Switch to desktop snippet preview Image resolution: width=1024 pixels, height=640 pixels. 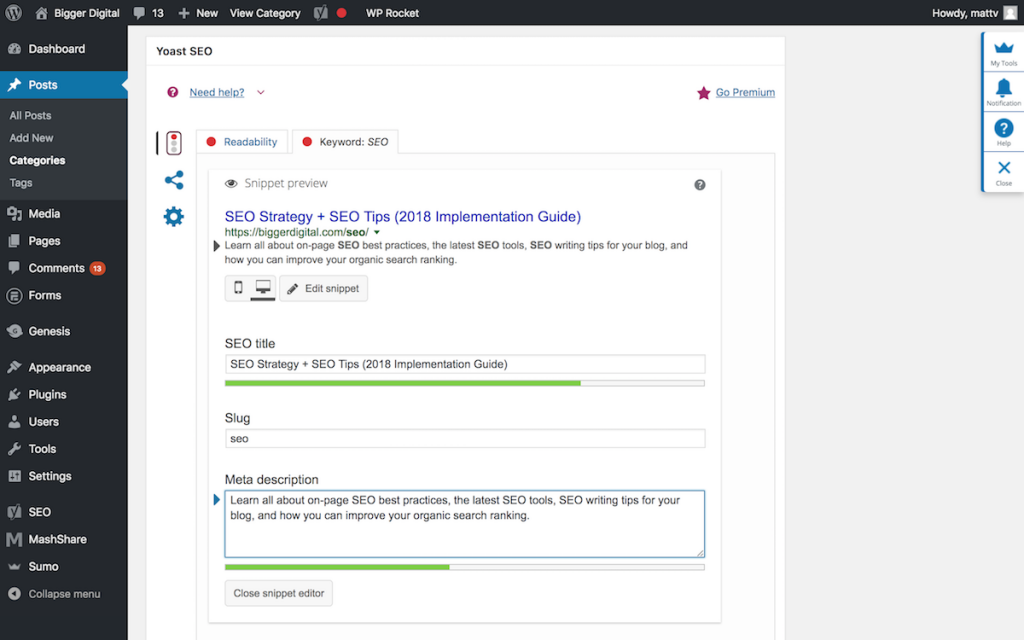263,288
